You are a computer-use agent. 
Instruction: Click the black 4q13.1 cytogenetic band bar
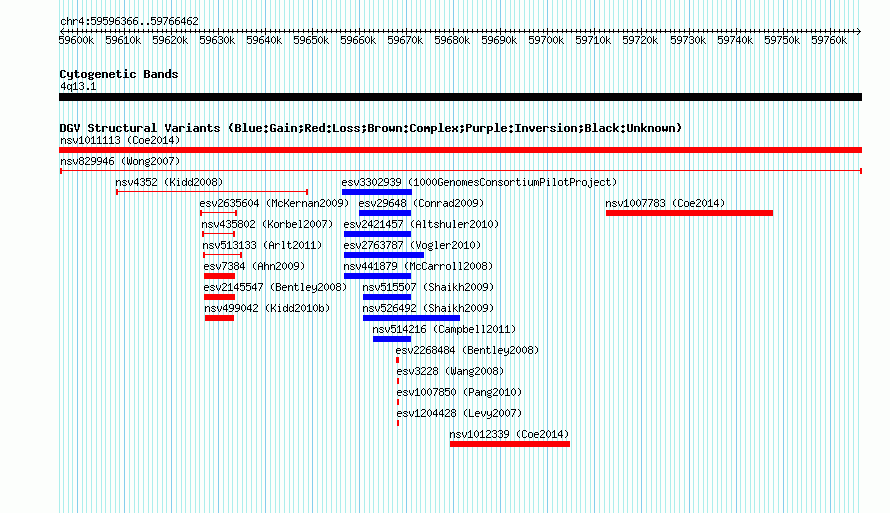[x=460, y=97]
